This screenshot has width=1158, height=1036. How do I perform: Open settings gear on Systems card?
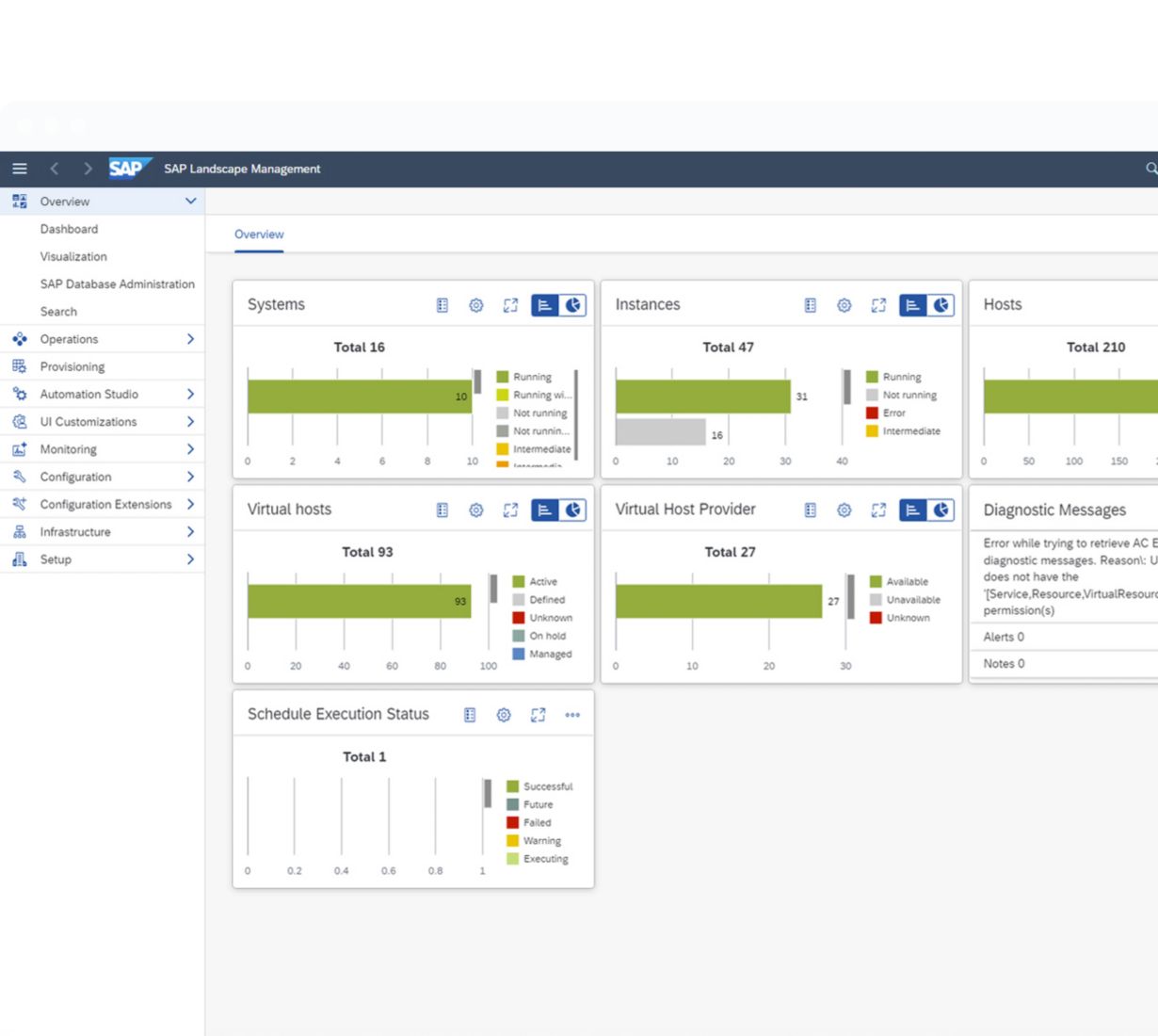coord(476,305)
